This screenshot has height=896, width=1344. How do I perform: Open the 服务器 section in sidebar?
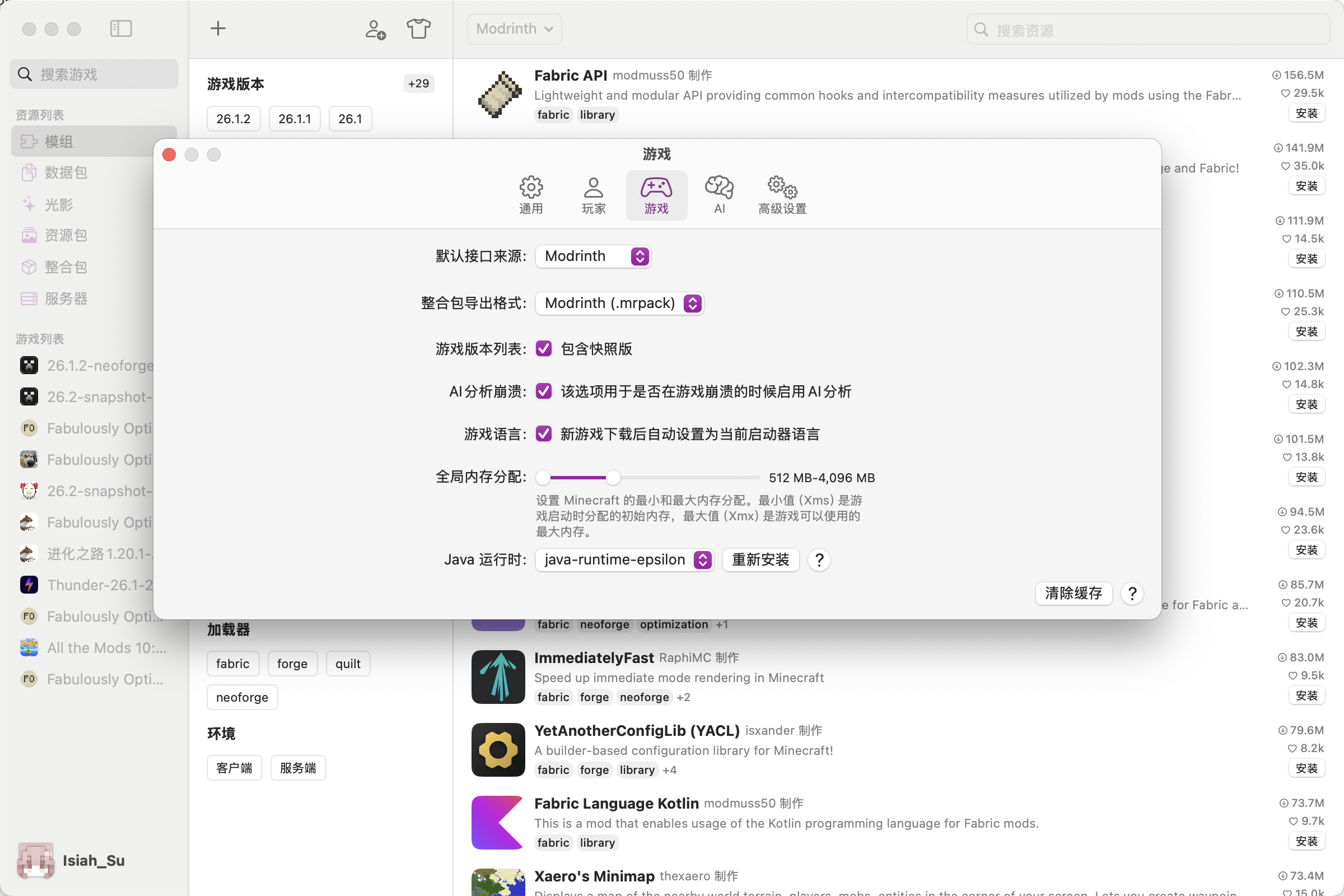click(x=65, y=298)
